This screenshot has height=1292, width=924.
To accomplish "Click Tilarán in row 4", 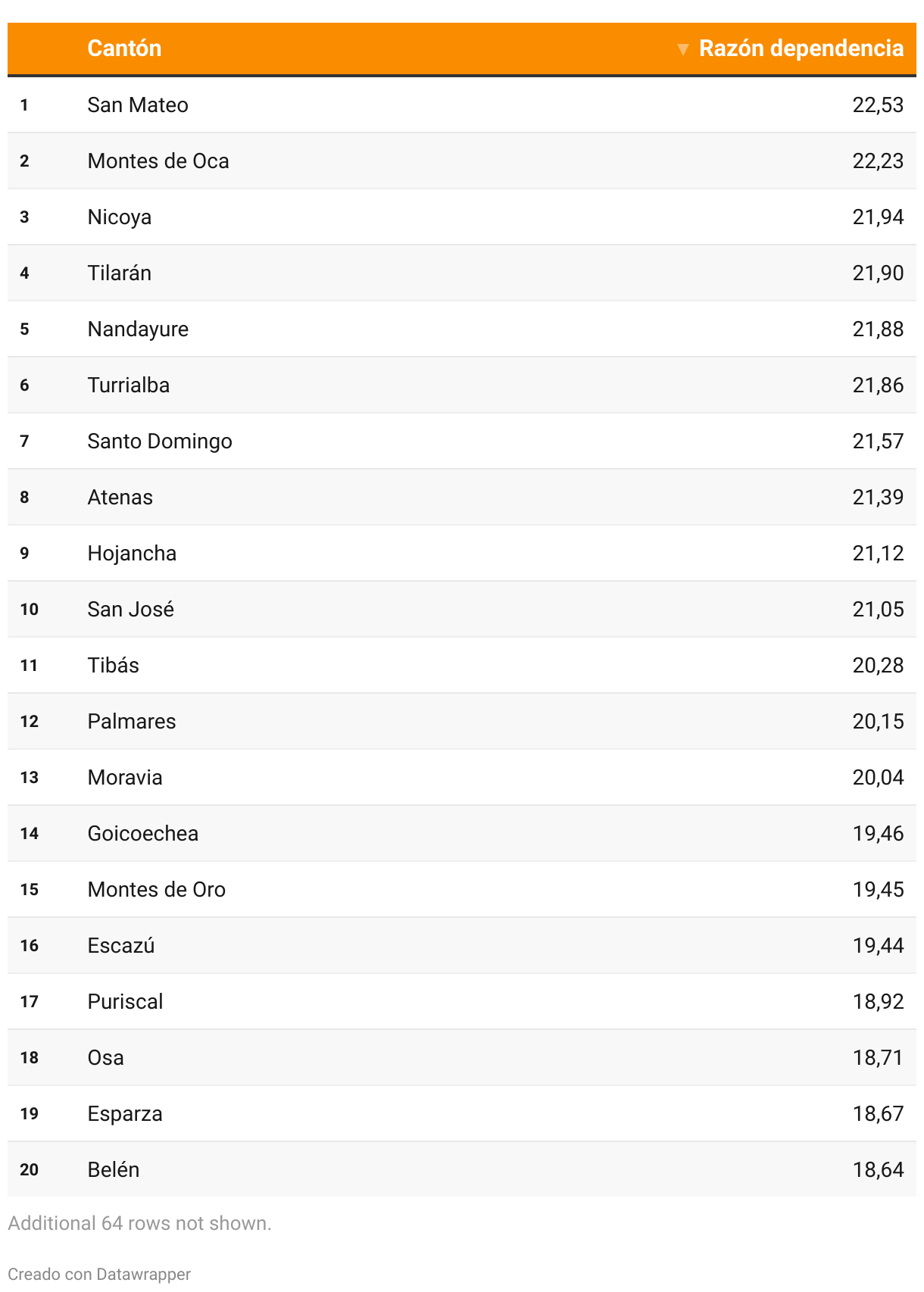I will (120, 273).
